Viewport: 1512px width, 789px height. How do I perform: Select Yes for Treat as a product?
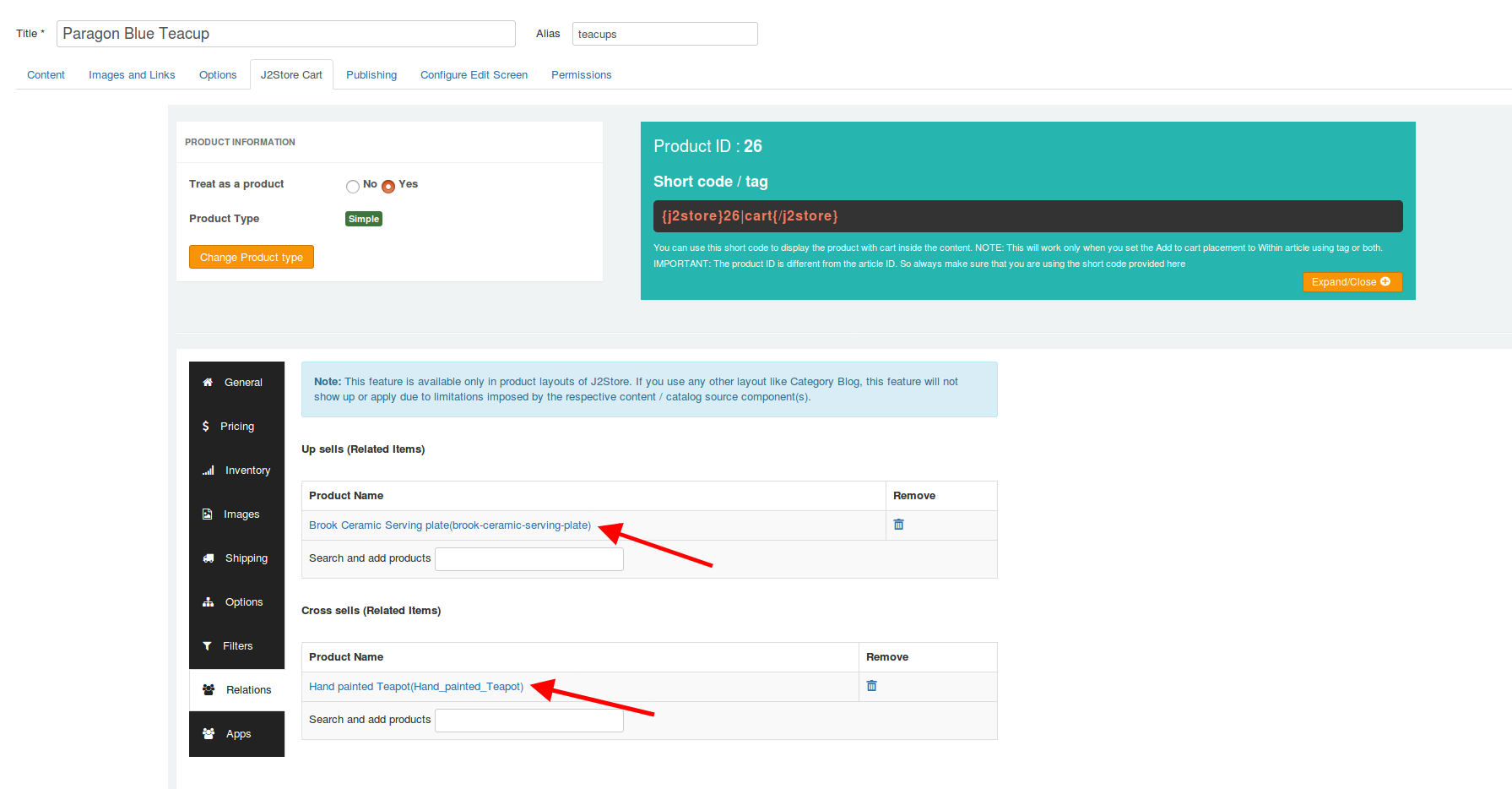pyautogui.click(x=388, y=186)
